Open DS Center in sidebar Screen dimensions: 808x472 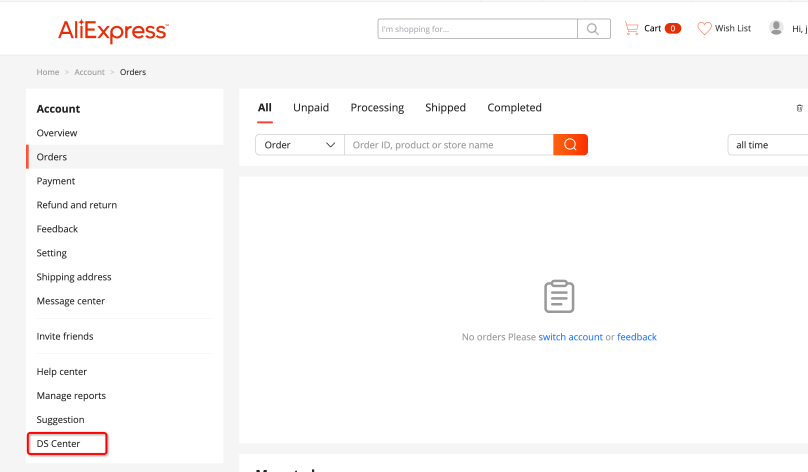click(58, 444)
